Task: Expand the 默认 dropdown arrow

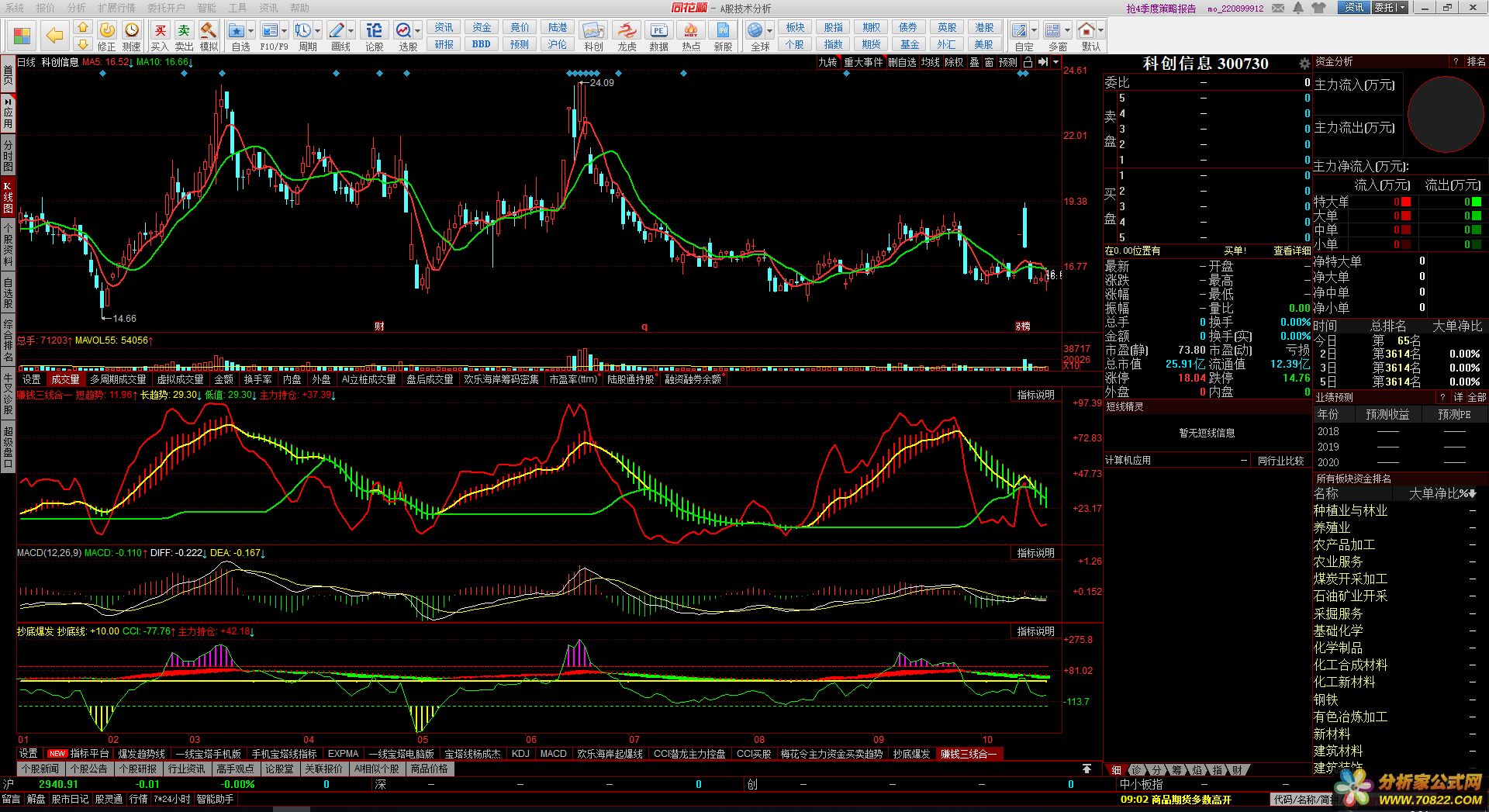Action: pyautogui.click(x=1100, y=31)
